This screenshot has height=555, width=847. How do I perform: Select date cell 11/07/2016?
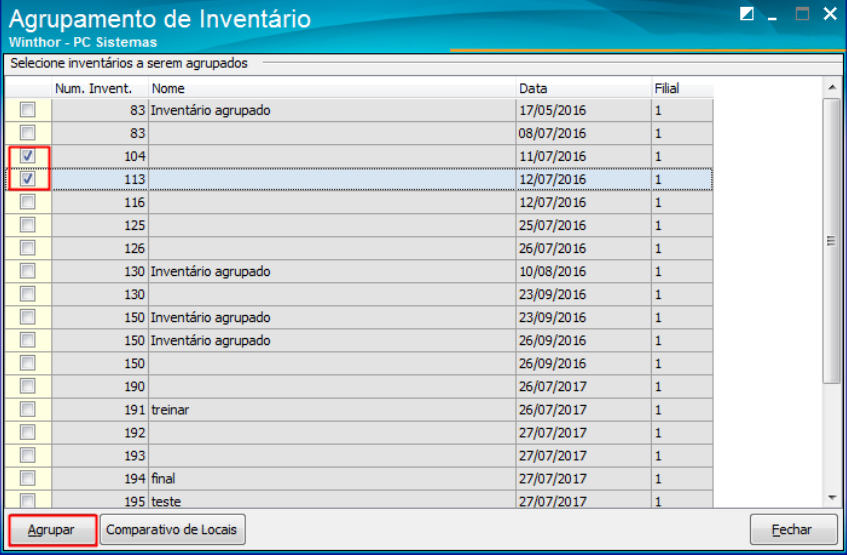click(584, 156)
